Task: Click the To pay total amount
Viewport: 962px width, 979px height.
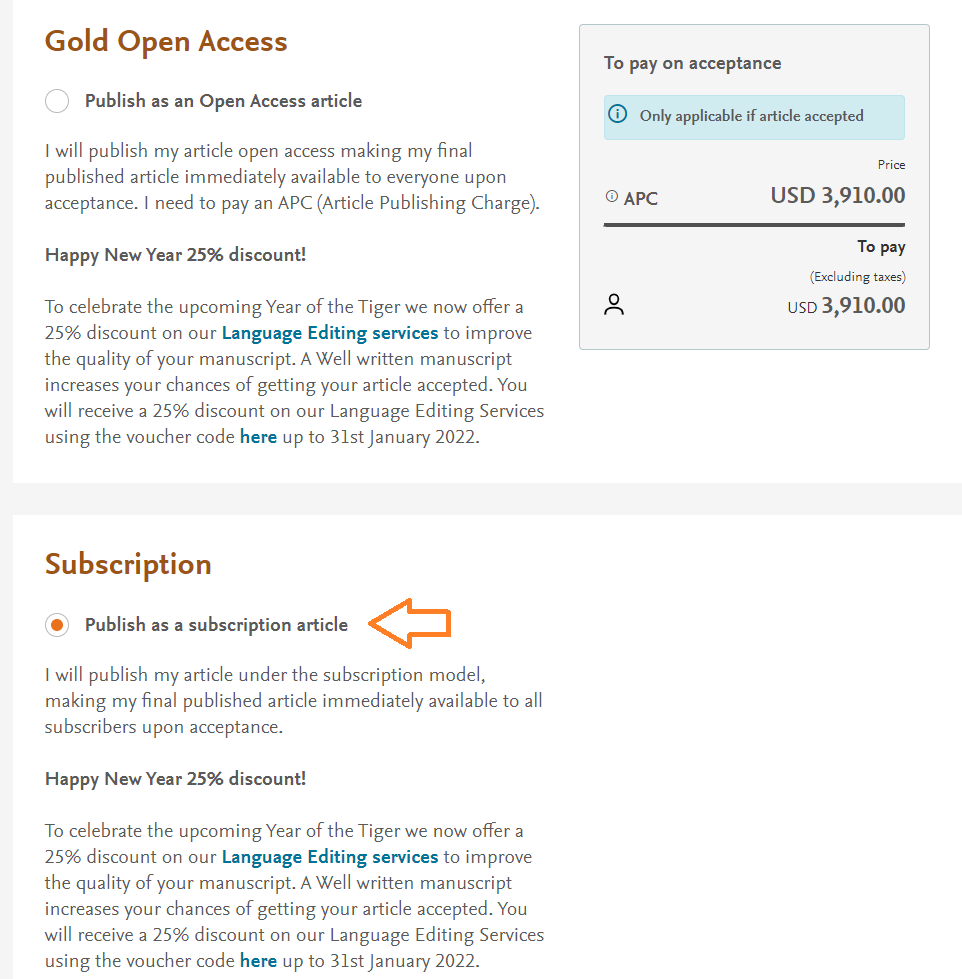Action: tap(846, 306)
